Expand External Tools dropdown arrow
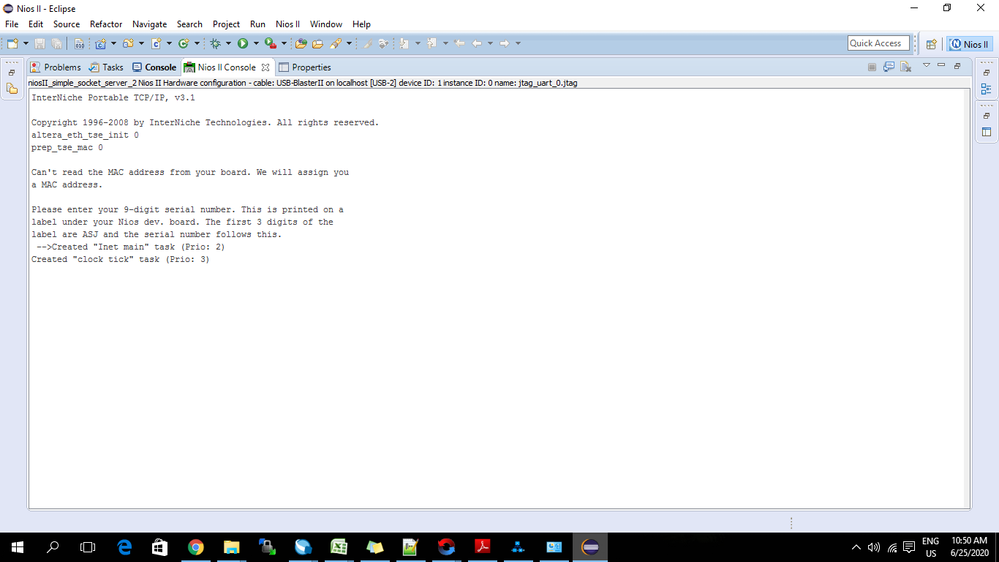 284,43
